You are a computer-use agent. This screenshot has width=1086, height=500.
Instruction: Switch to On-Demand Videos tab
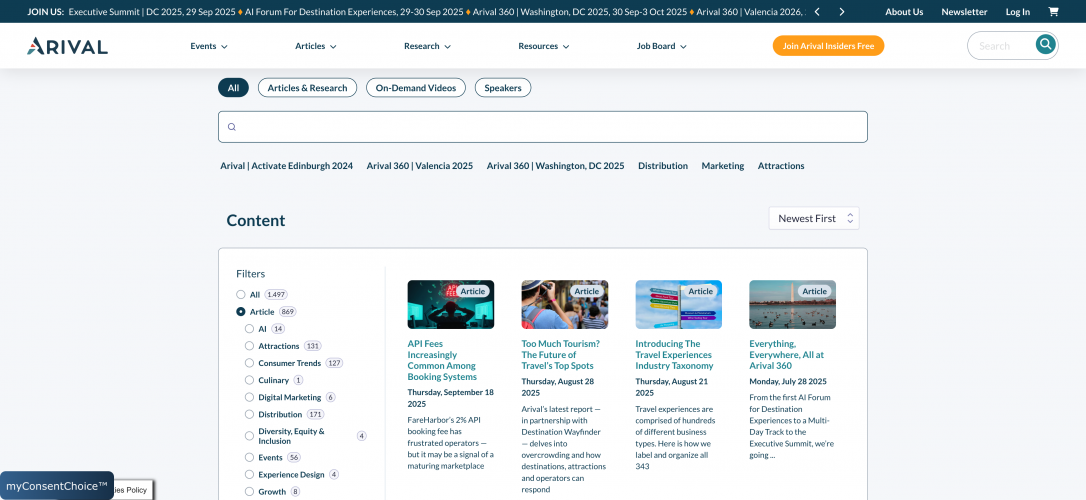[x=416, y=88]
